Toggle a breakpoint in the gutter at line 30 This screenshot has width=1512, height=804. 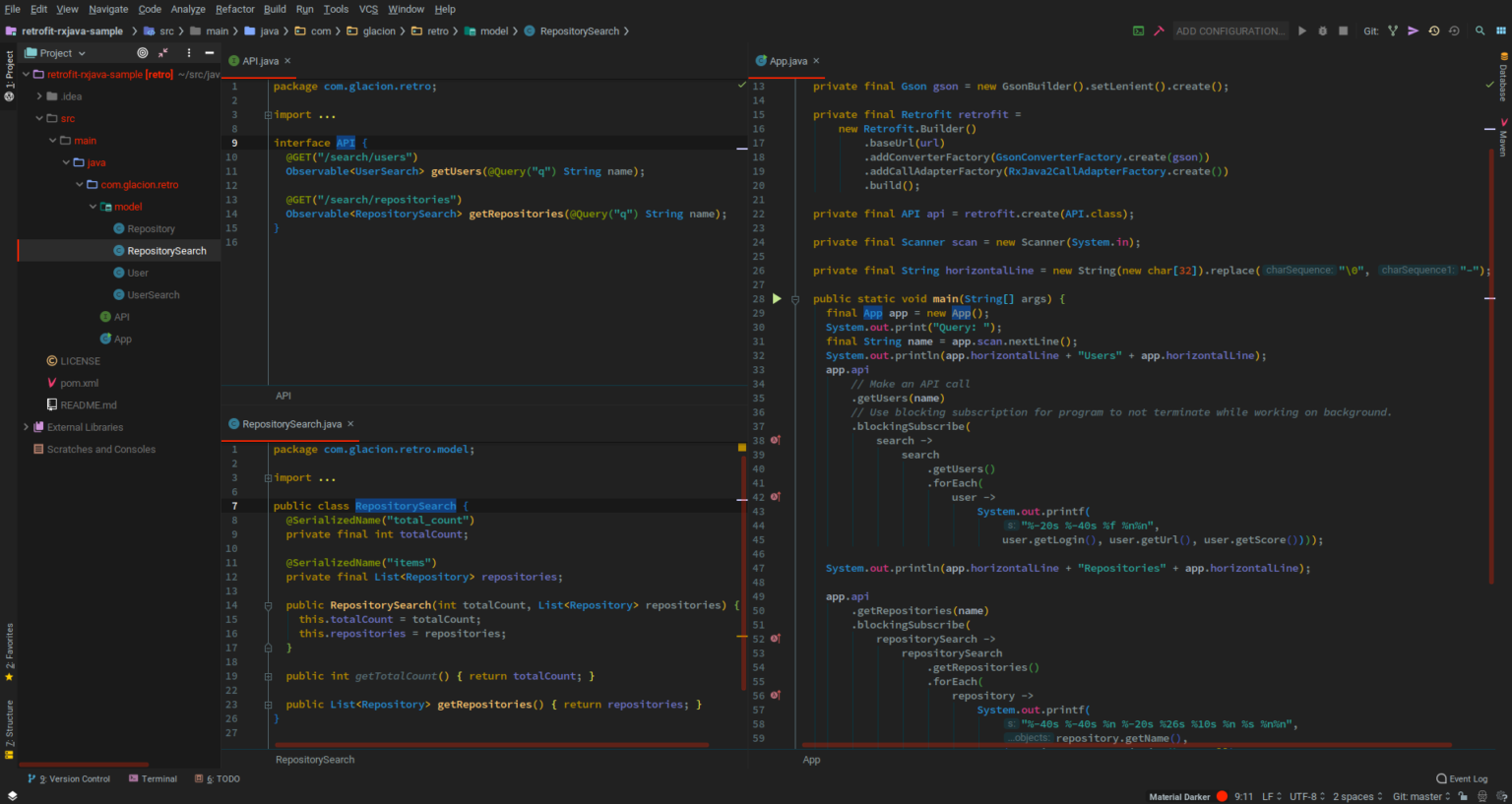coord(781,327)
